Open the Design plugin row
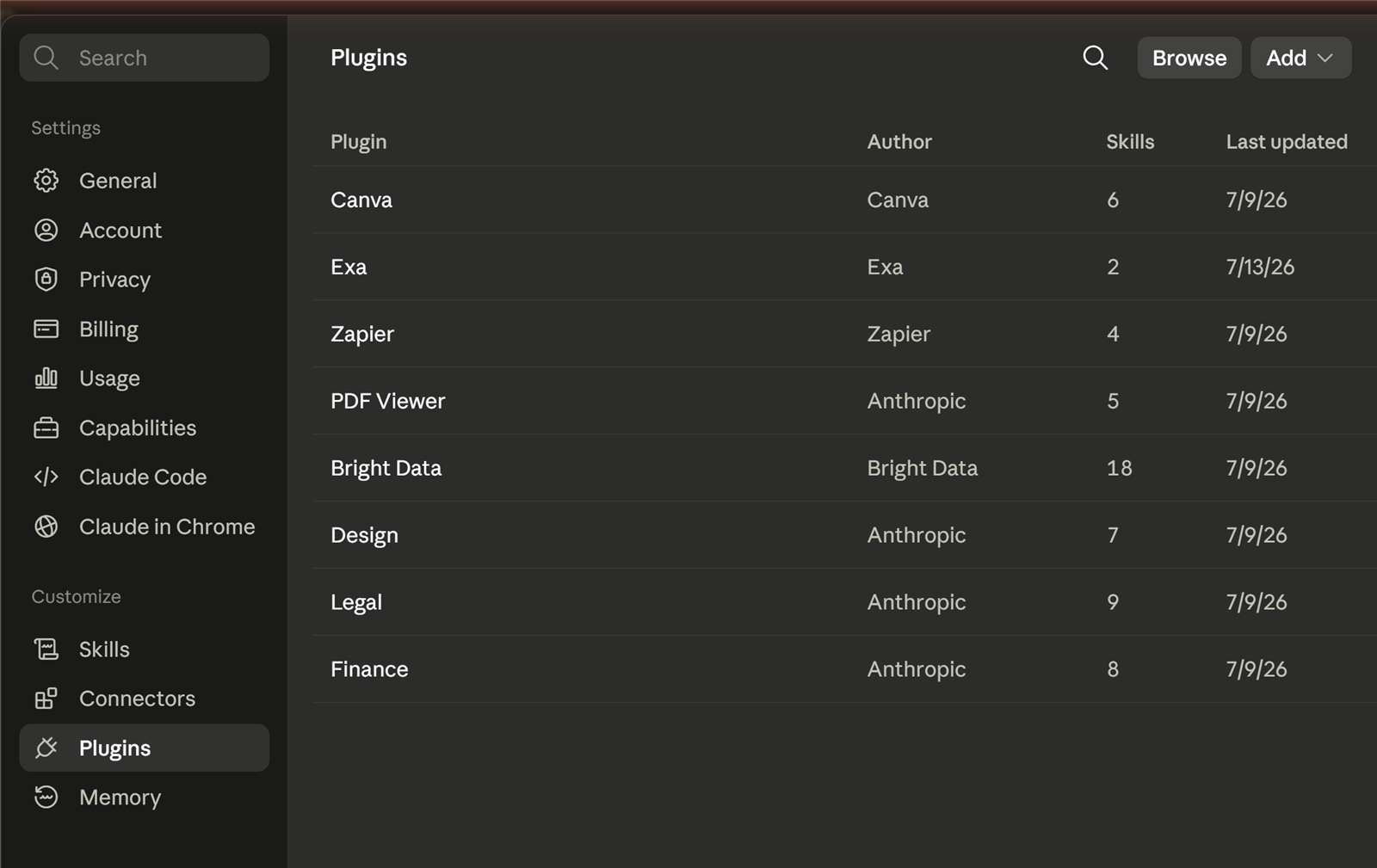Screen dimensions: 1377x868 click(845, 535)
